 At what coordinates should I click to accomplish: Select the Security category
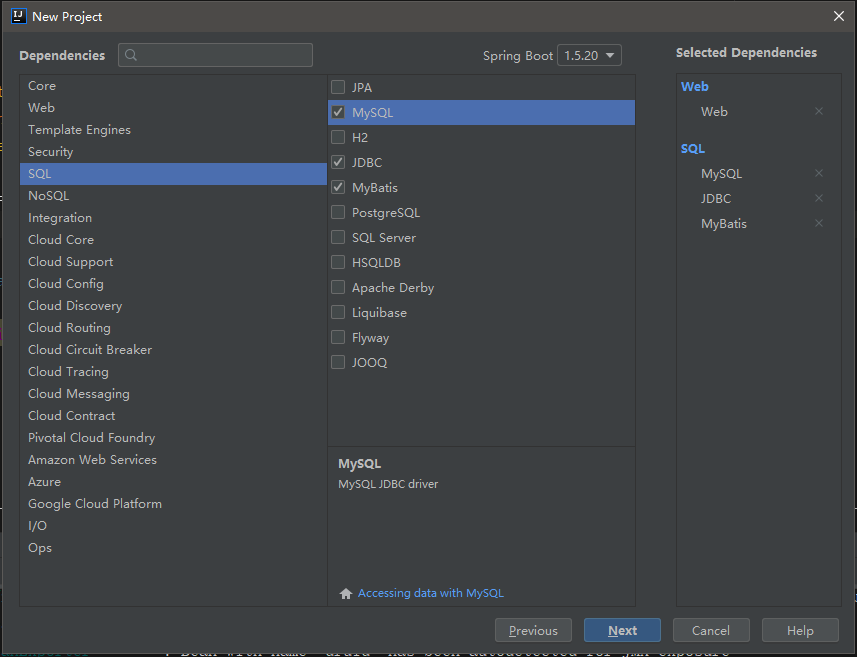173,152
